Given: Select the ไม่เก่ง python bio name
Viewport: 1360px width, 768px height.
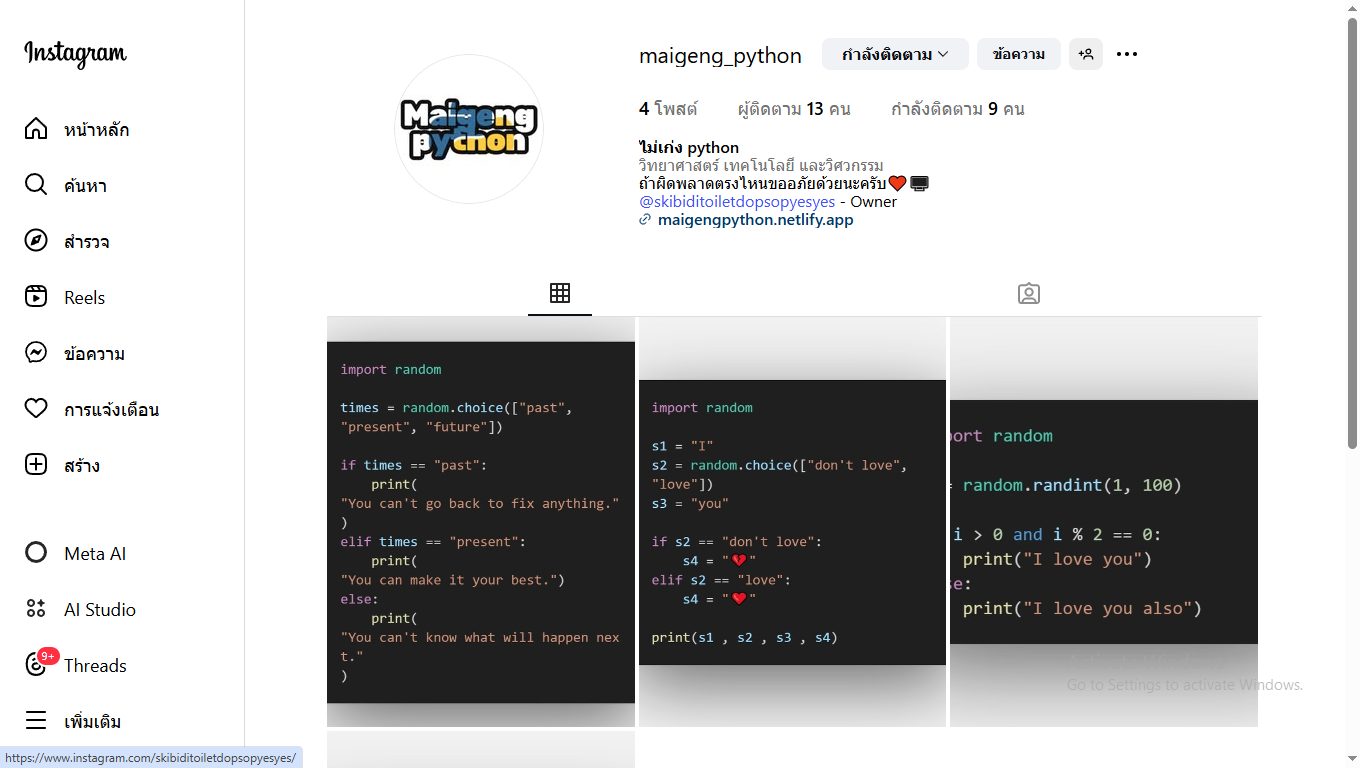Looking at the screenshot, I should [689, 148].
